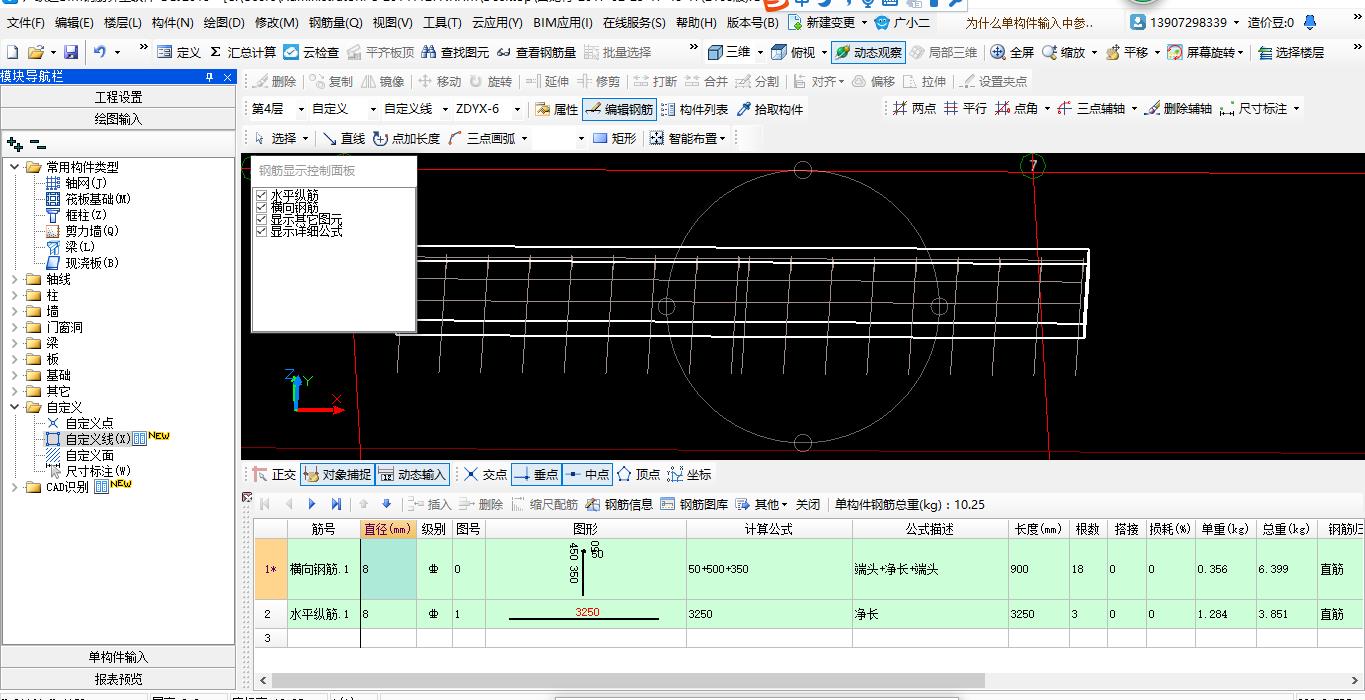
Task: Click the 汇总计算 summation icon button
Action: tap(243, 52)
